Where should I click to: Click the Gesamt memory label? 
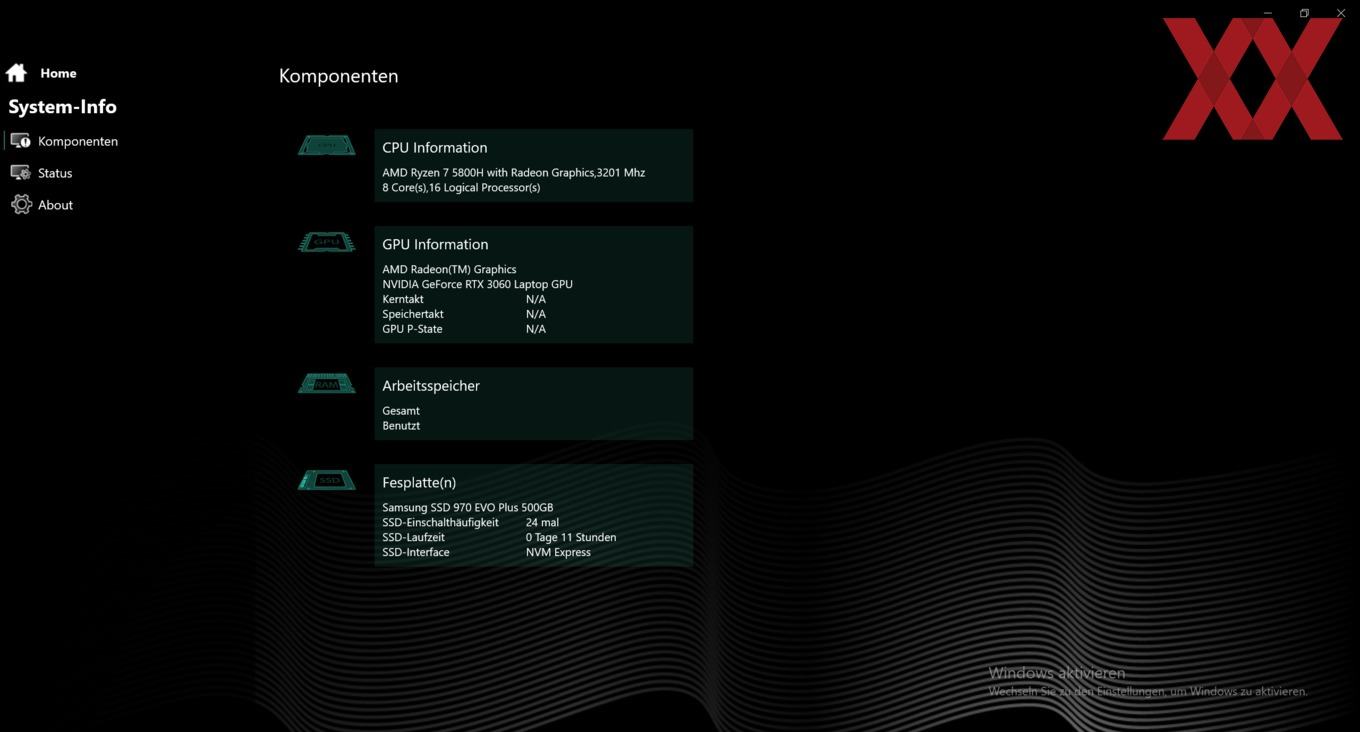tap(401, 411)
